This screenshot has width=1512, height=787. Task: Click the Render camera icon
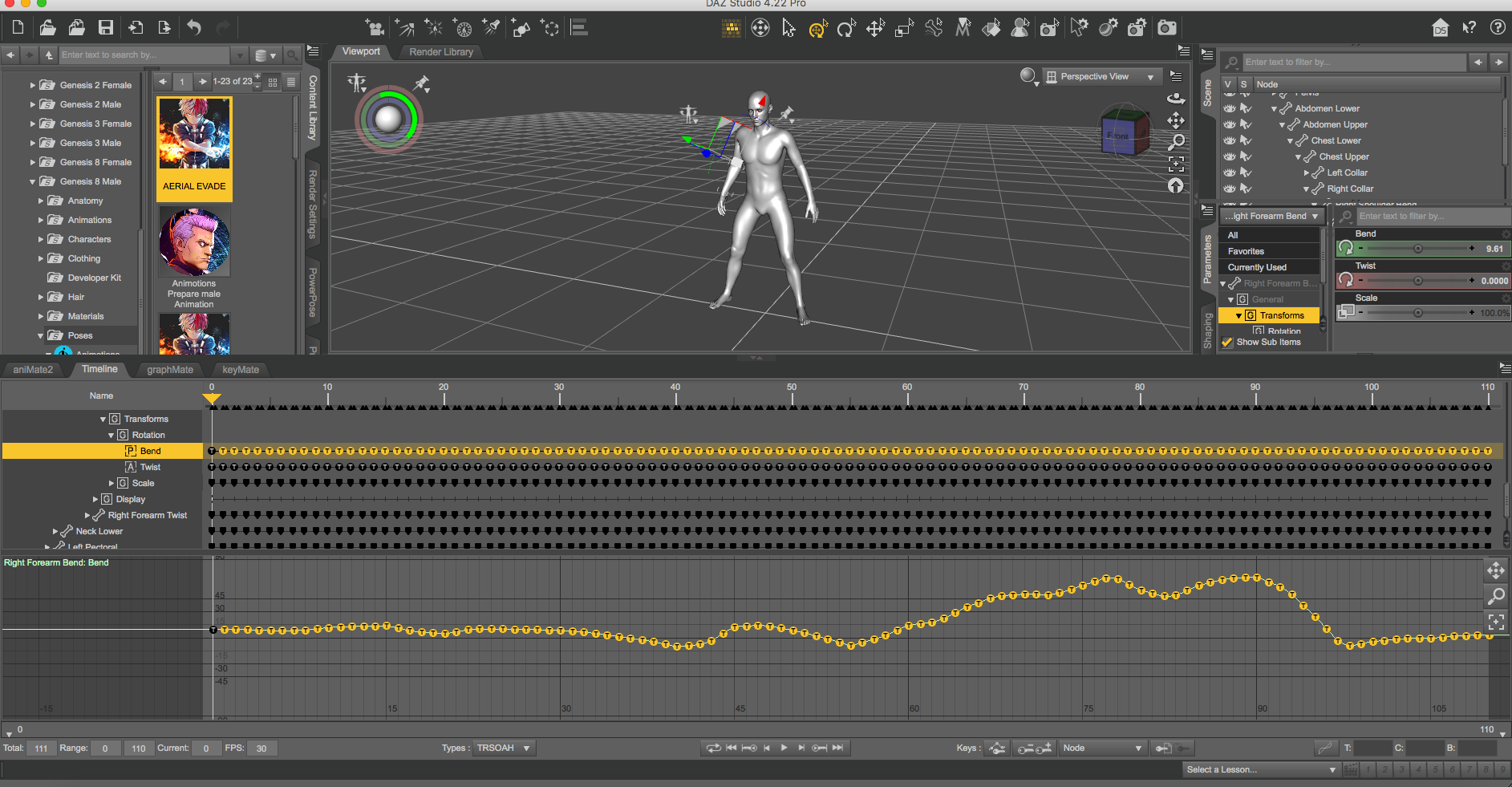[x=1167, y=28]
